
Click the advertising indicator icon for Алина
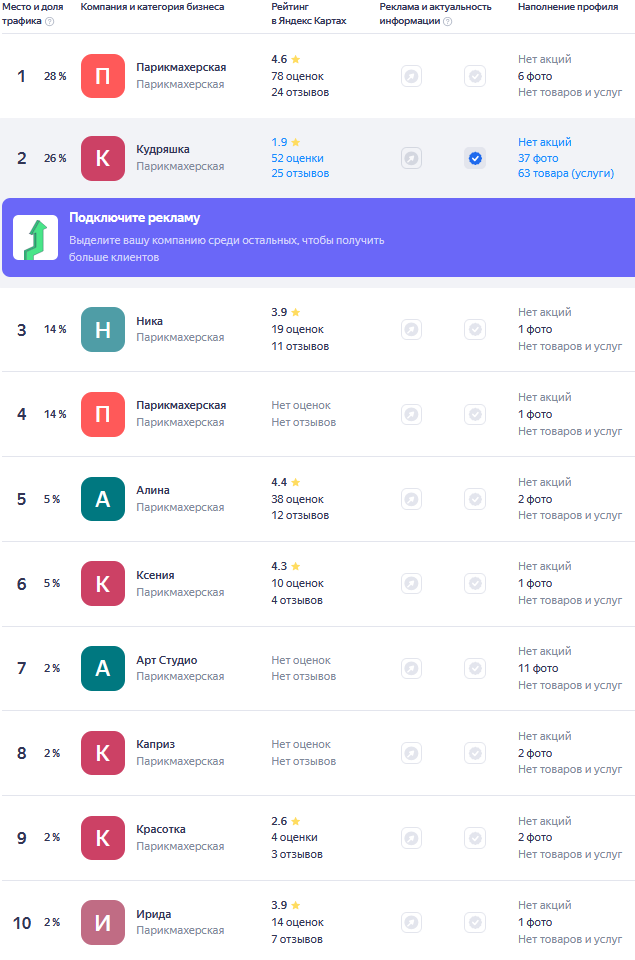(411, 499)
